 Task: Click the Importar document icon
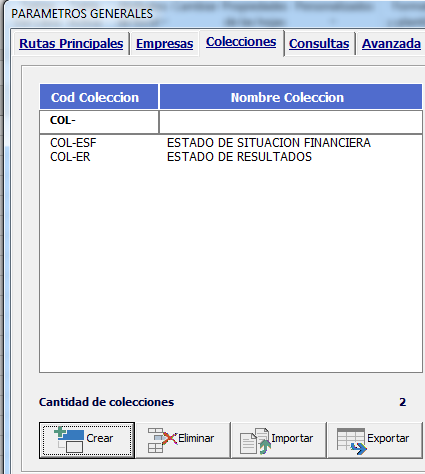point(255,441)
